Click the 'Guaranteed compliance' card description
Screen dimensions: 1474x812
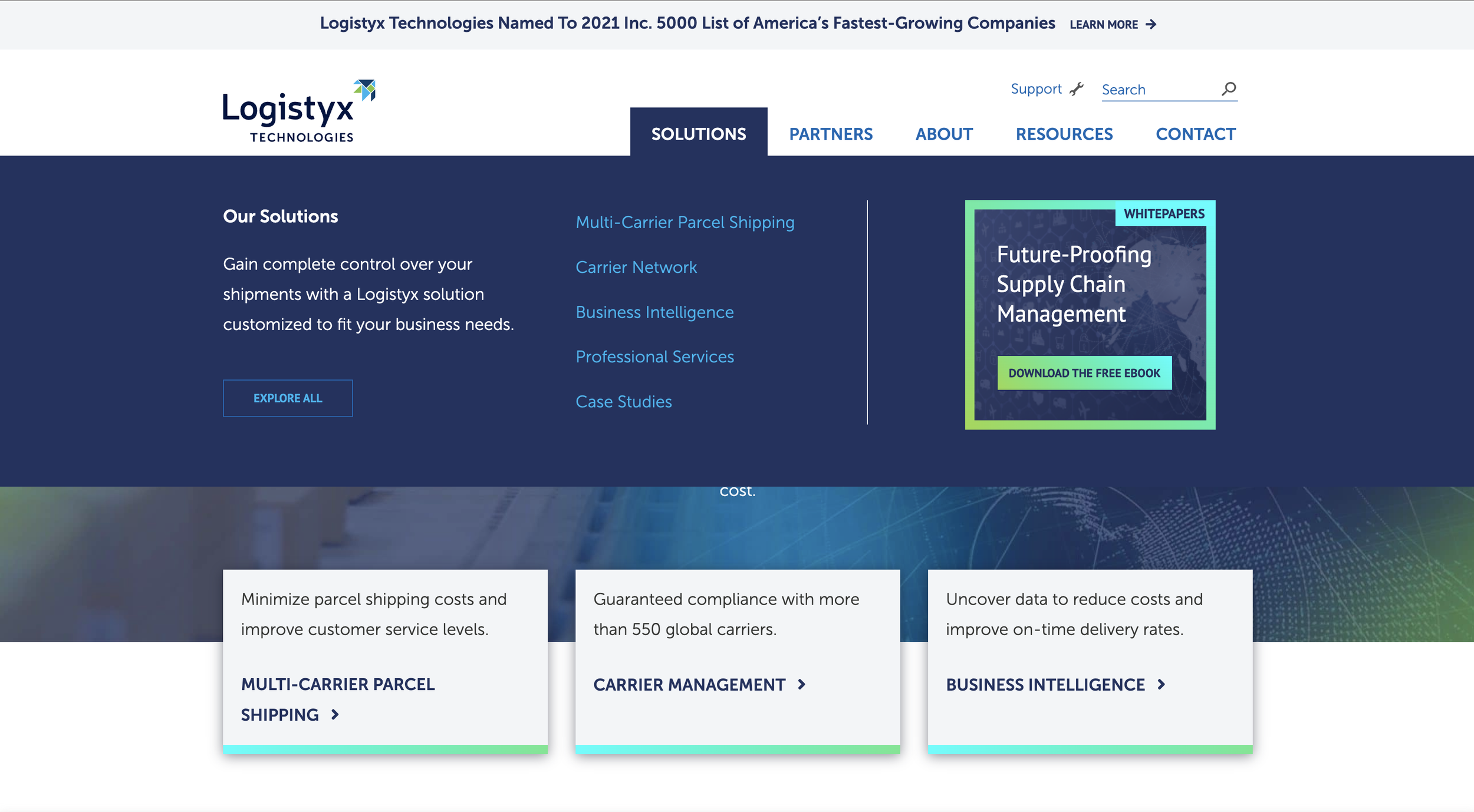pos(726,614)
